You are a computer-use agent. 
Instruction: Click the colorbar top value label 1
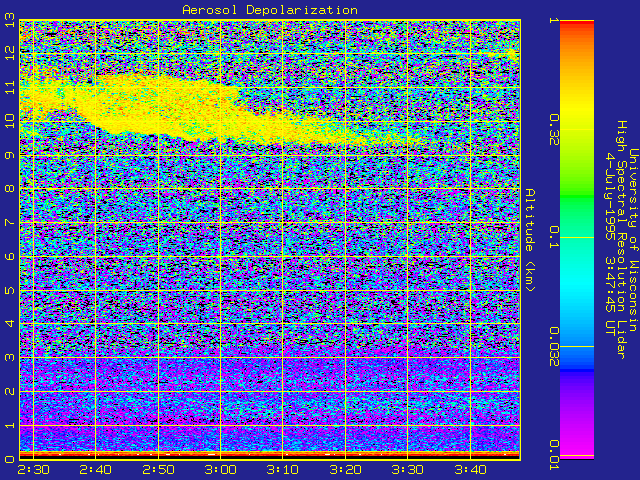(x=554, y=20)
